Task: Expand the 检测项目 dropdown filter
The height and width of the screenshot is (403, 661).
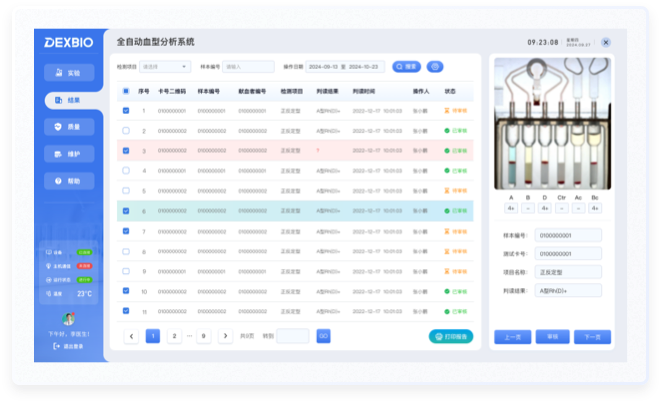Action: click(x=166, y=67)
